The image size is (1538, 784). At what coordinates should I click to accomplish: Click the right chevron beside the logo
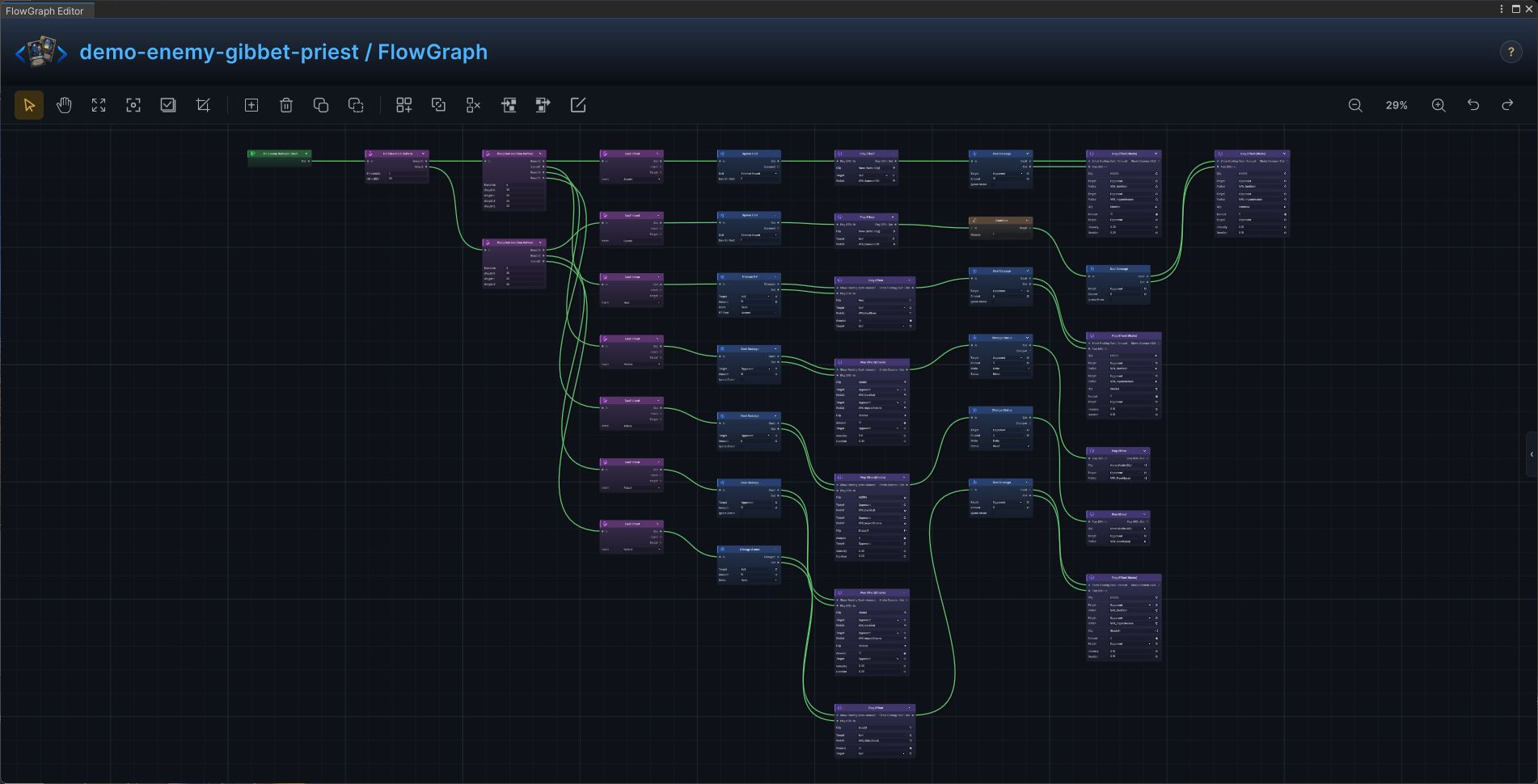tap(62, 54)
